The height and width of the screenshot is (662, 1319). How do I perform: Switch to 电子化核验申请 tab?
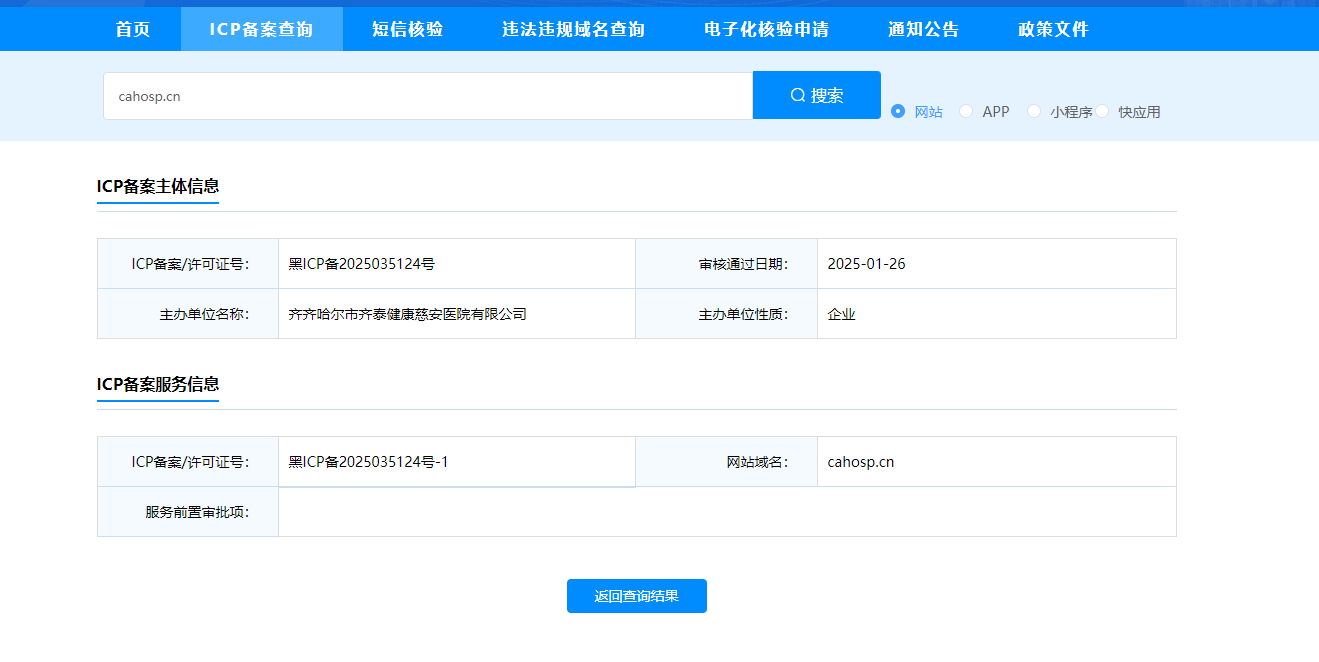tap(767, 29)
